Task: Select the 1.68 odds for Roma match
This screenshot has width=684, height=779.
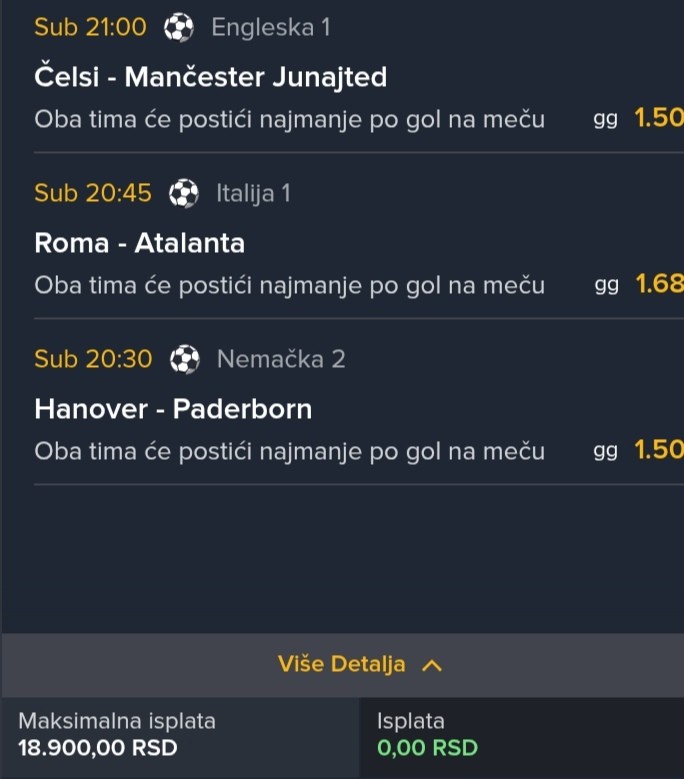Action: (x=658, y=285)
